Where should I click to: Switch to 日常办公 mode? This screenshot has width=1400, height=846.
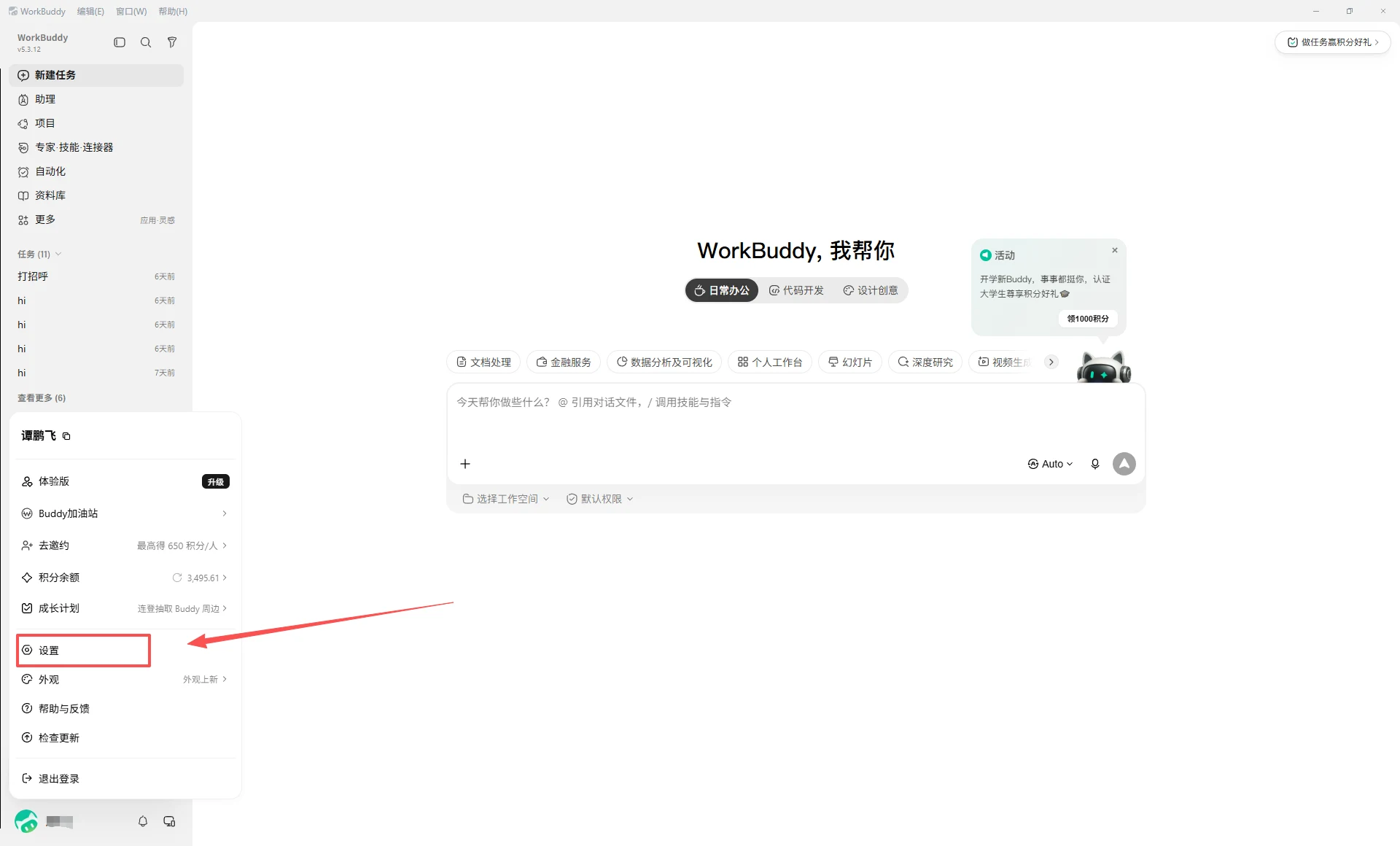tap(722, 290)
